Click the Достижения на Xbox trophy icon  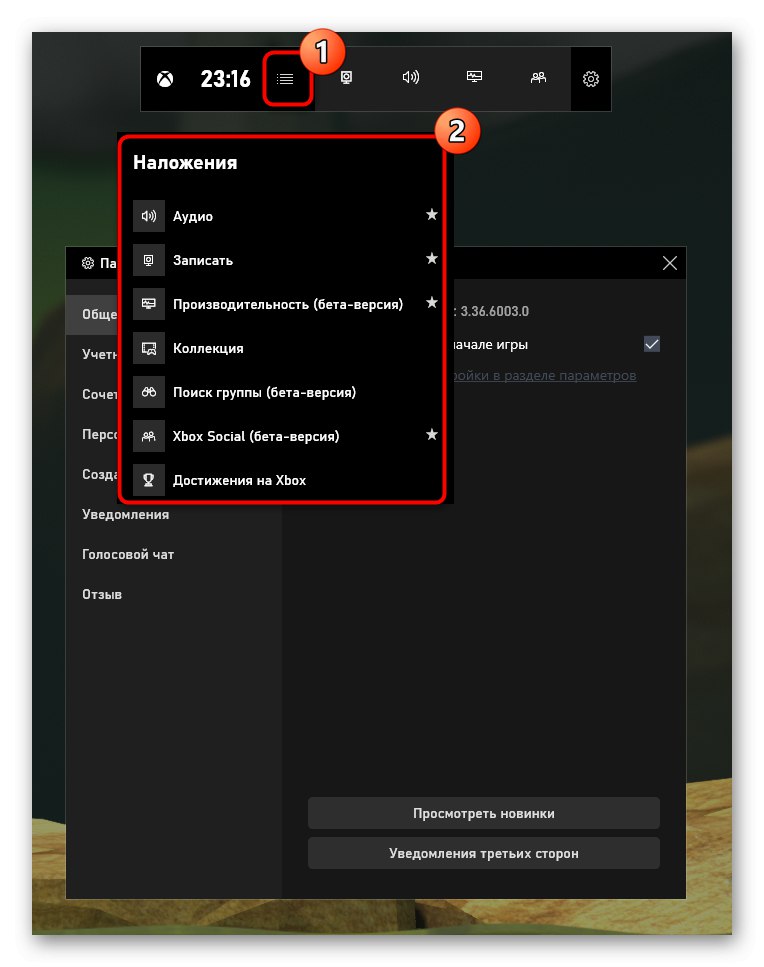coord(149,480)
